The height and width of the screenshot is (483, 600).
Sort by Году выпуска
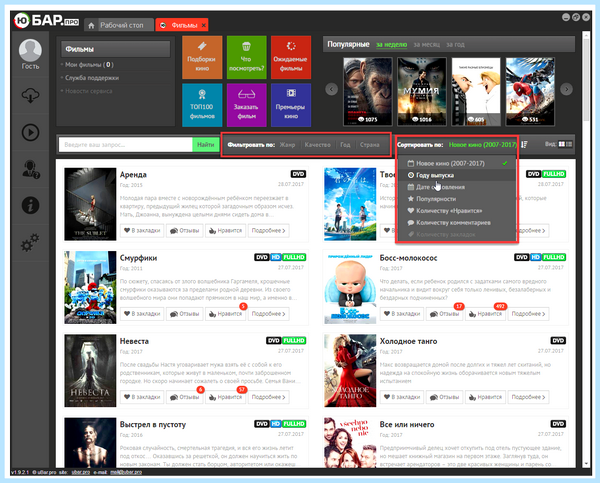457,175
